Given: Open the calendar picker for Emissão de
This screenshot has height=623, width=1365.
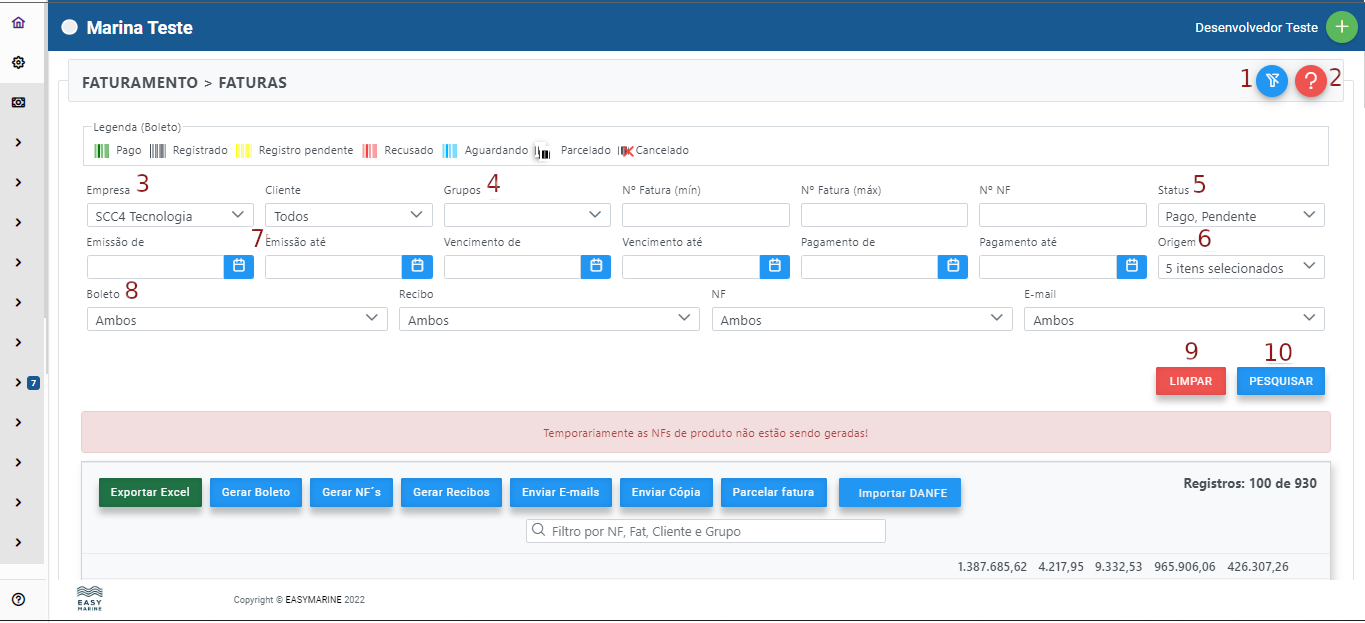Looking at the screenshot, I should click(239, 266).
